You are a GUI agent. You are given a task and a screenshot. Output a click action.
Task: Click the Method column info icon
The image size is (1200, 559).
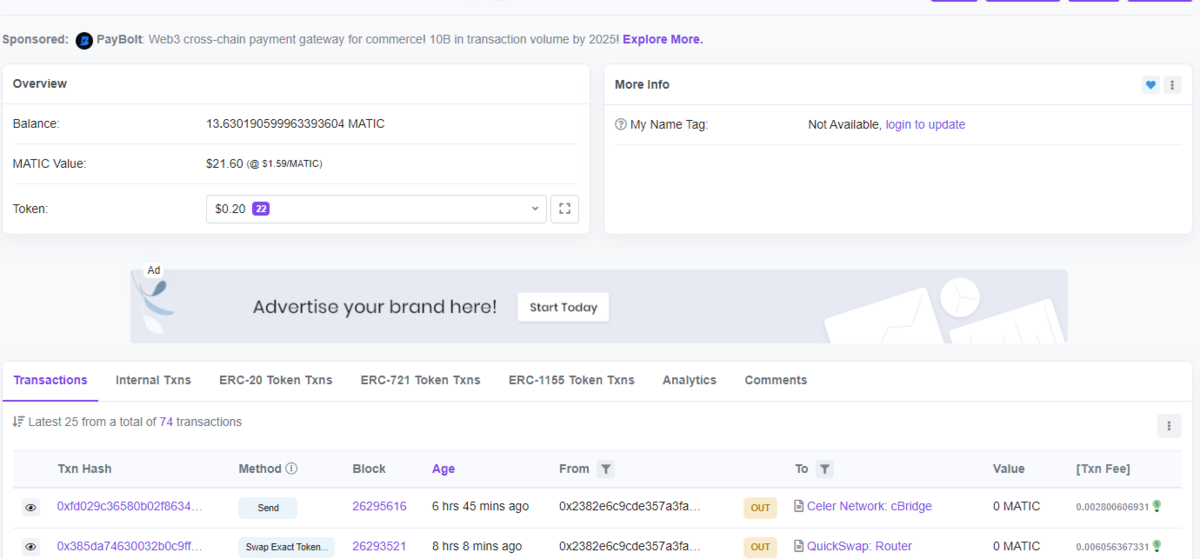(x=291, y=468)
